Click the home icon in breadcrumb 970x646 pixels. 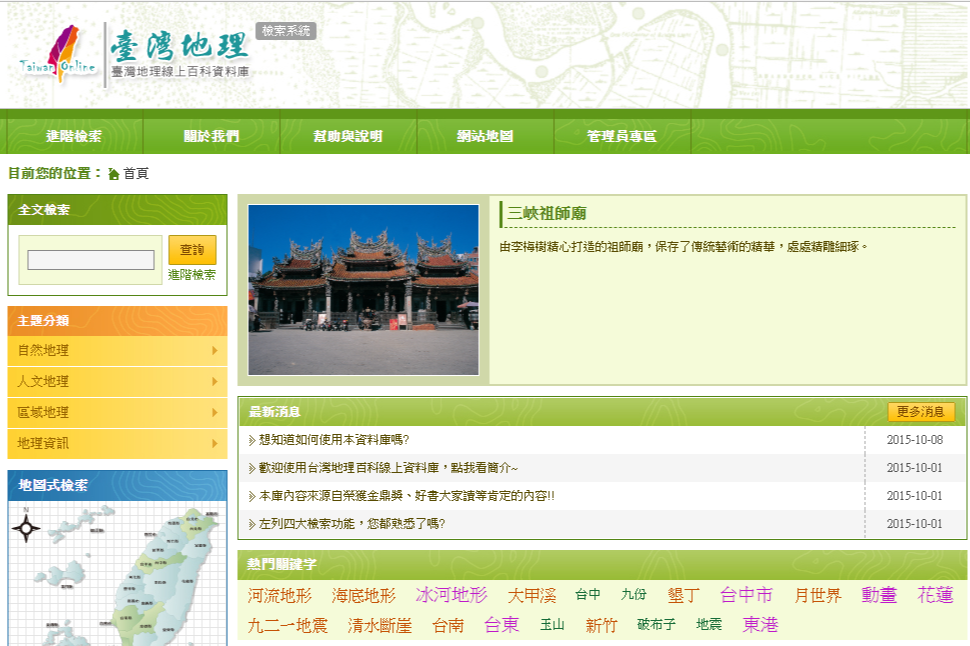pyautogui.click(x=113, y=174)
